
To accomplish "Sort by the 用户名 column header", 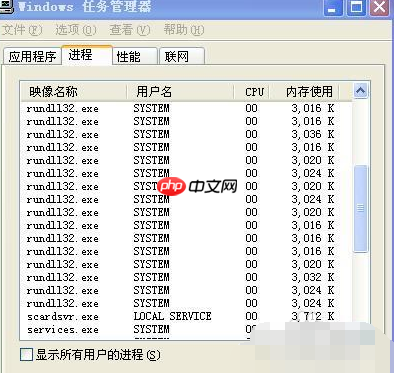I will (180, 92).
